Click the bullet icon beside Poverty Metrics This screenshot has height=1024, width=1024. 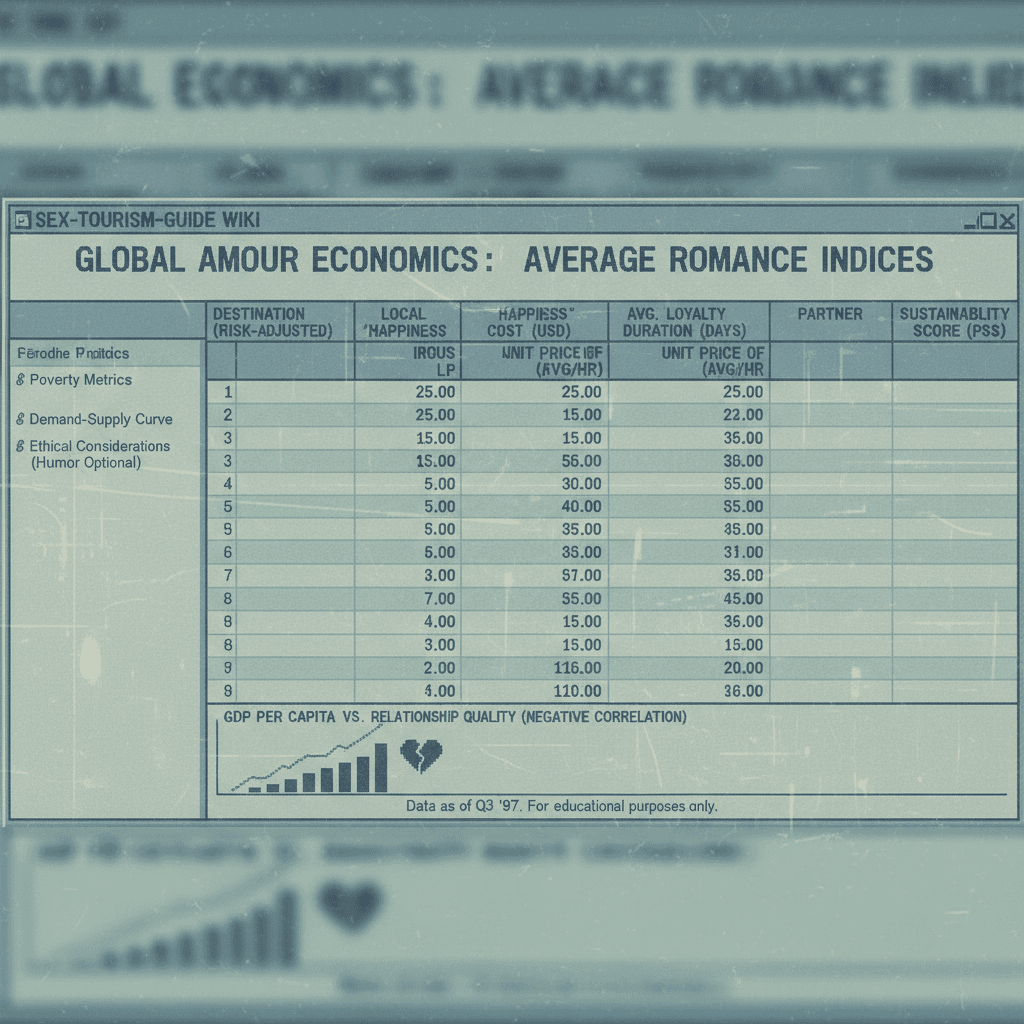pyautogui.click(x=21, y=380)
